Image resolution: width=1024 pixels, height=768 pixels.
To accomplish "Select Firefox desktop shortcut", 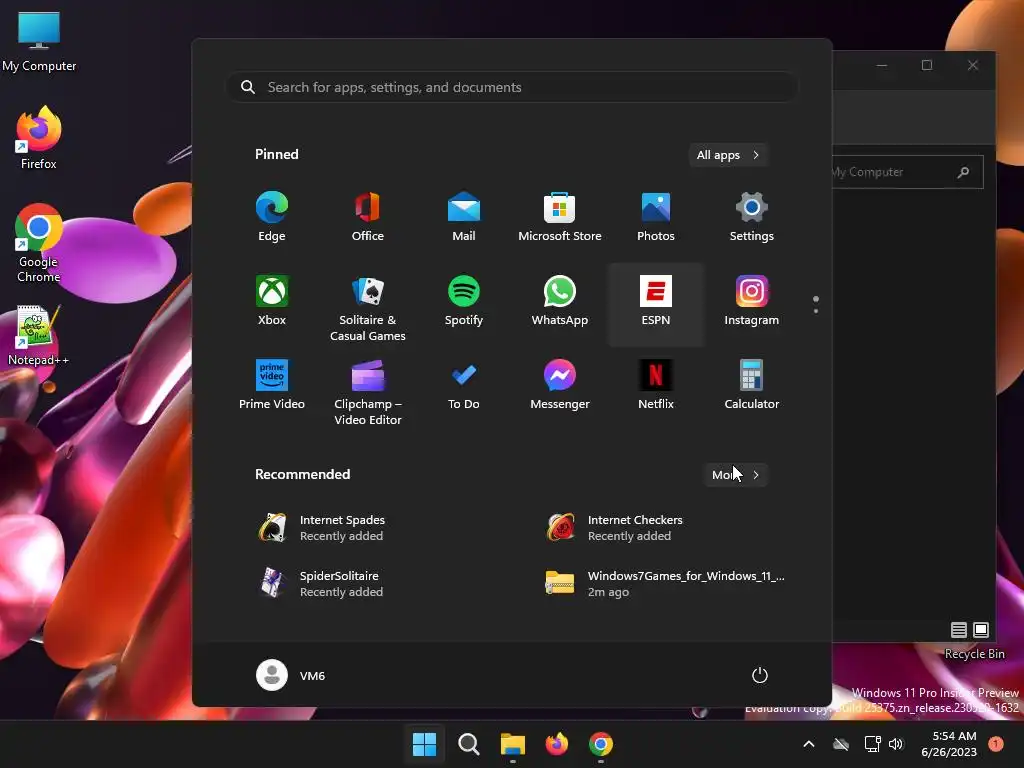I will (x=39, y=138).
